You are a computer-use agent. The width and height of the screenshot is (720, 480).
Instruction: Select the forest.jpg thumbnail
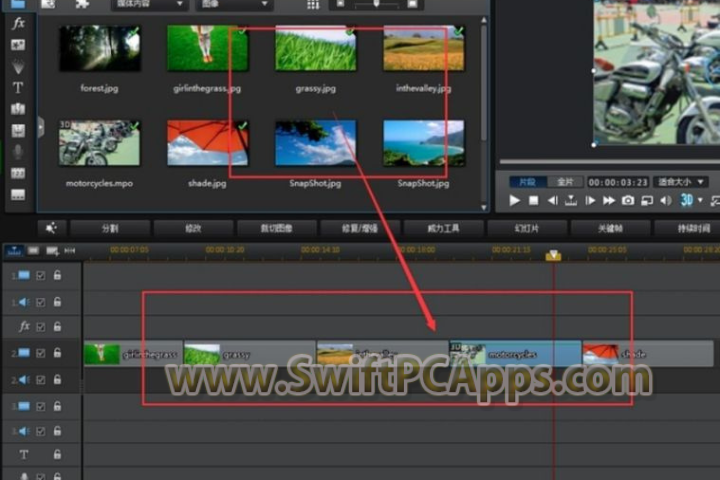(100, 48)
